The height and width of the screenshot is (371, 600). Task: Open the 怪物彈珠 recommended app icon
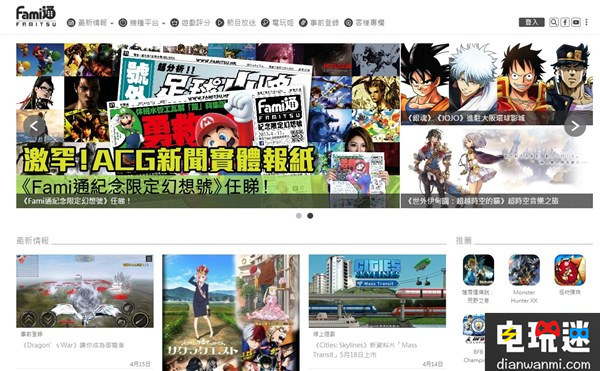coord(570,270)
